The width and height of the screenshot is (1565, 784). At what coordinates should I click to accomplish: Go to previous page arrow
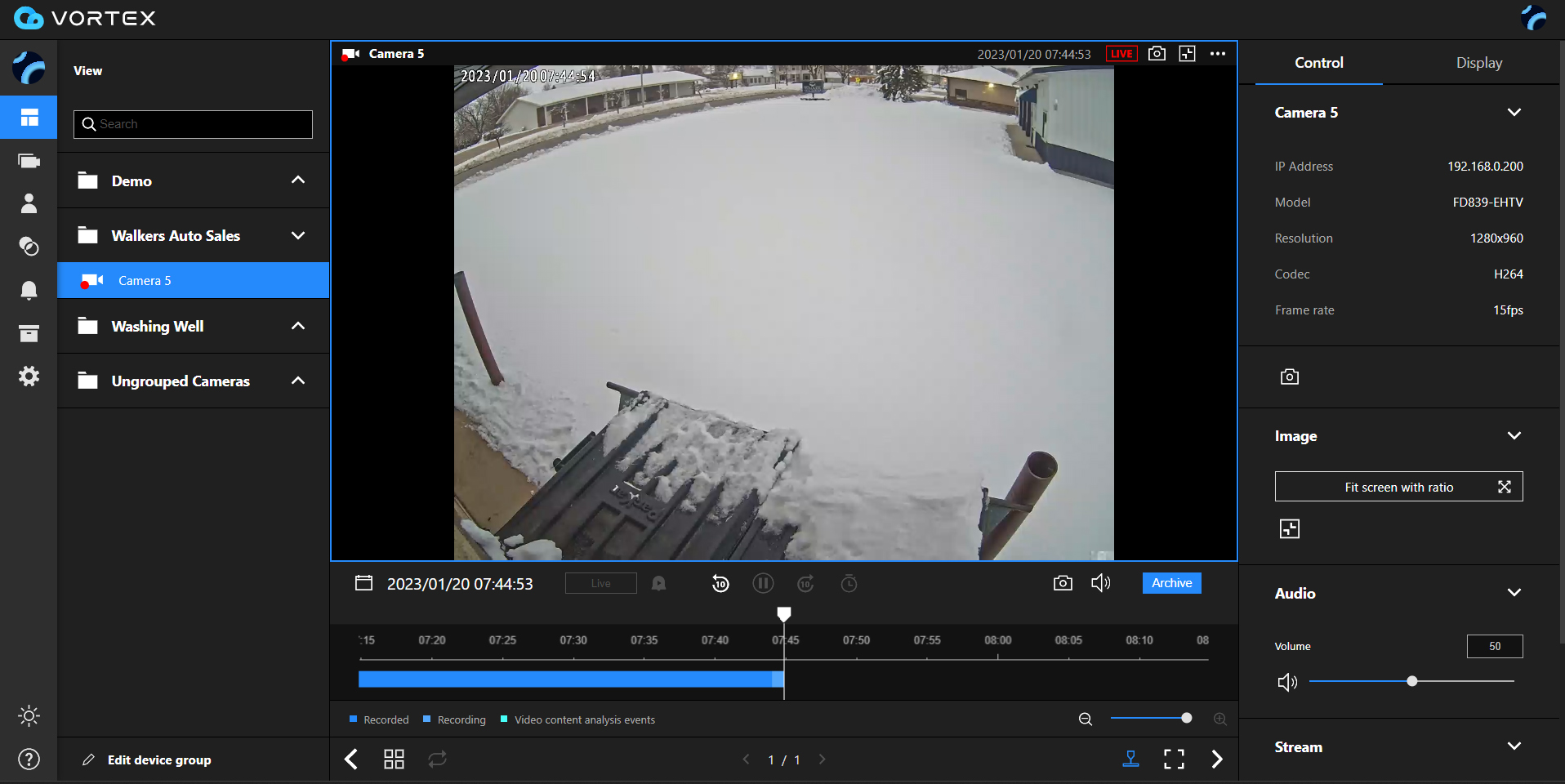tap(746, 759)
